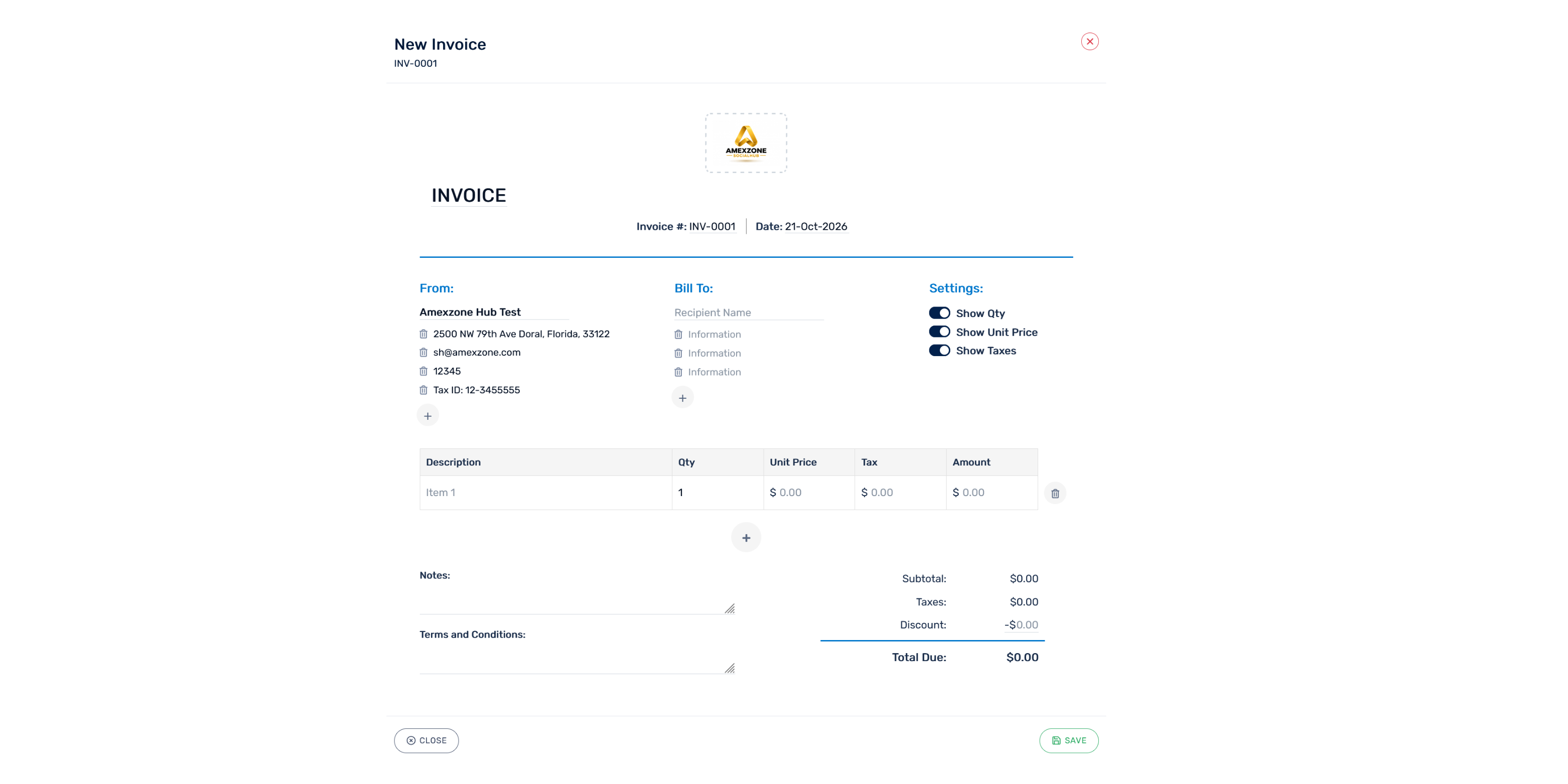Toggle the Show Unit Price switch
Screen dimensions: 1568x784
click(939, 332)
